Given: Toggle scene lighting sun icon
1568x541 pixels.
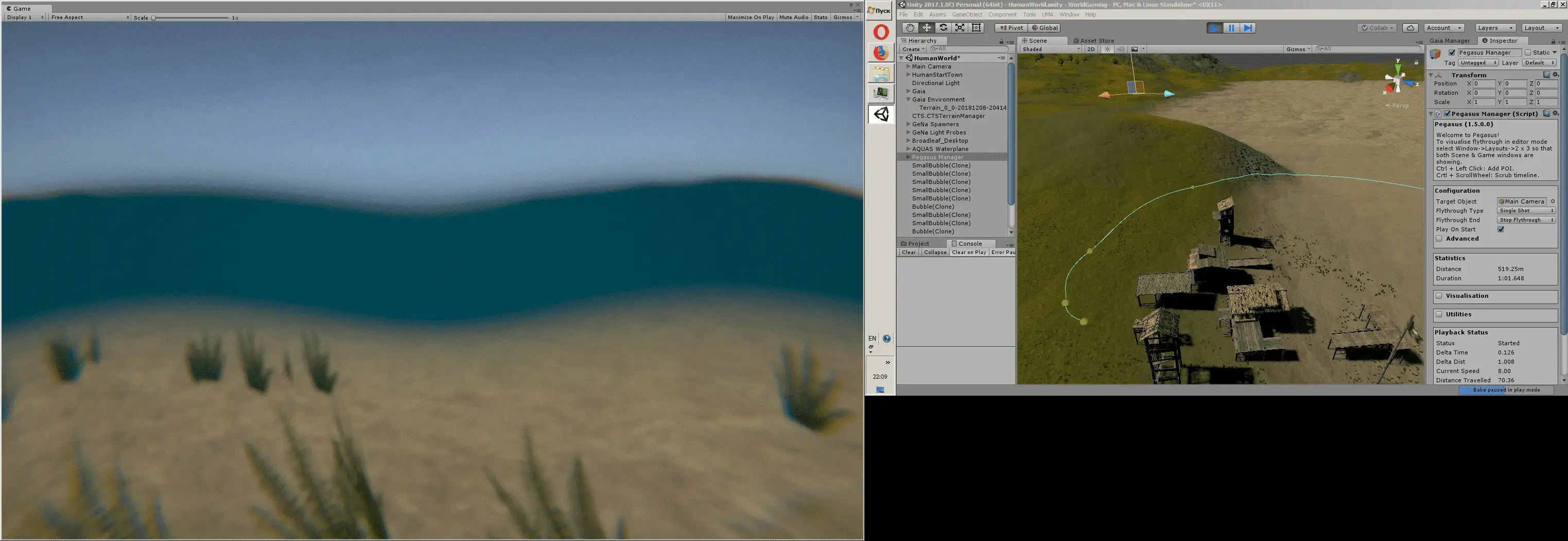Looking at the screenshot, I should tap(1107, 49).
